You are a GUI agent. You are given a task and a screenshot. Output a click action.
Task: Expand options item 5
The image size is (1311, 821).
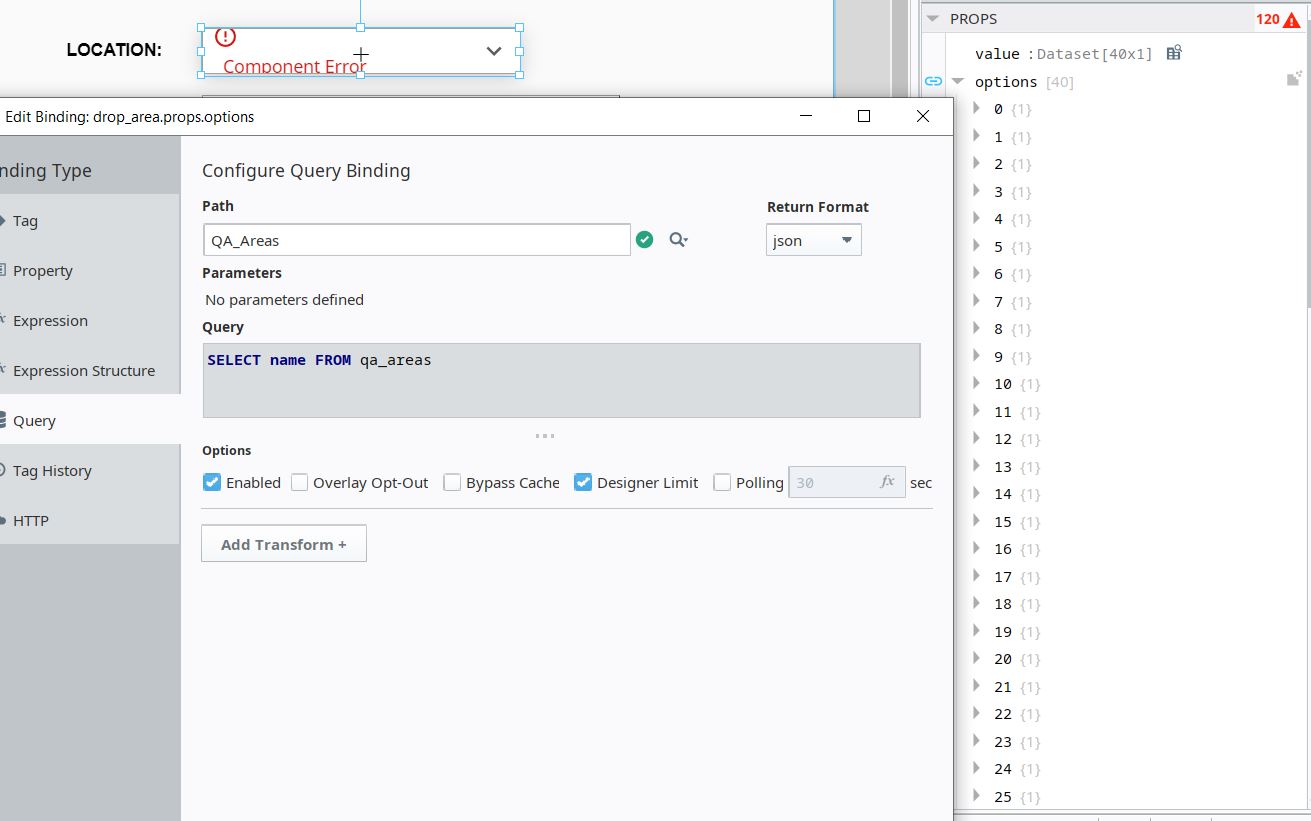977,246
